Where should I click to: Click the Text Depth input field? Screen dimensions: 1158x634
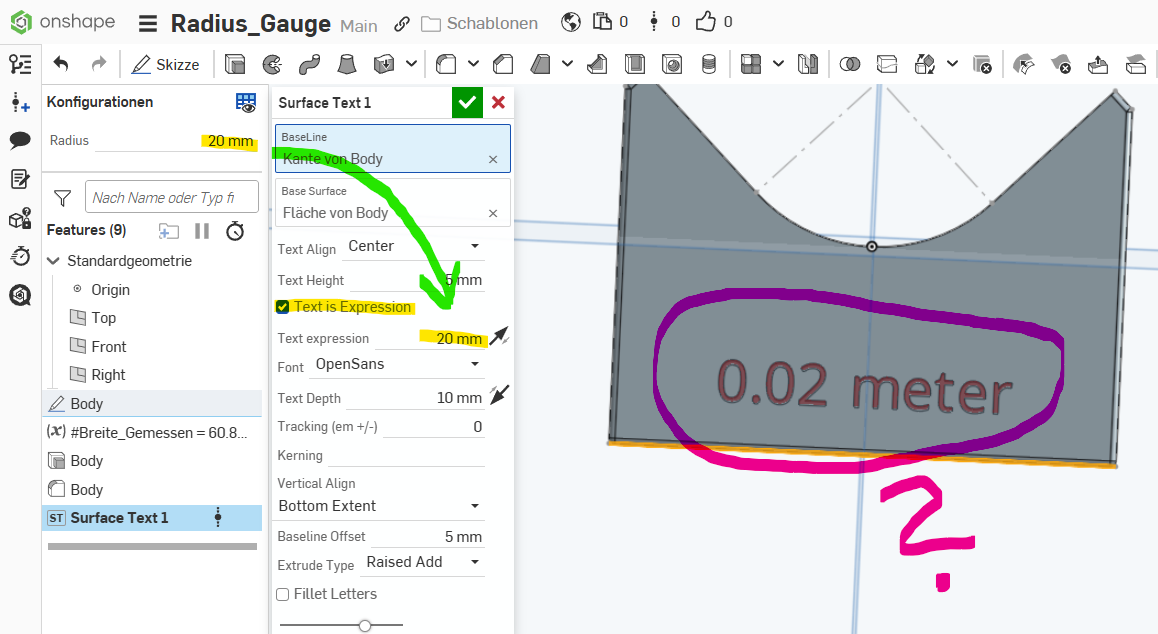(415, 398)
